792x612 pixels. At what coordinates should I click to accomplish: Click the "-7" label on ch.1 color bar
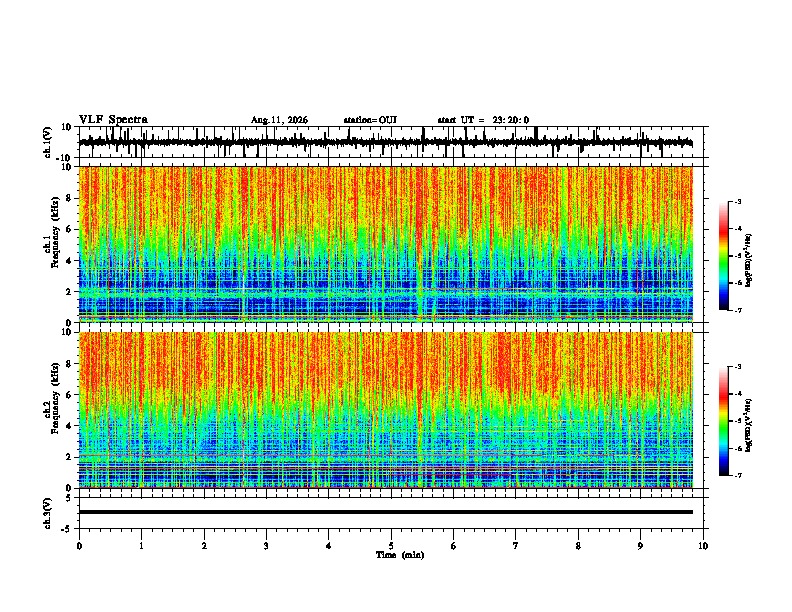[737, 310]
